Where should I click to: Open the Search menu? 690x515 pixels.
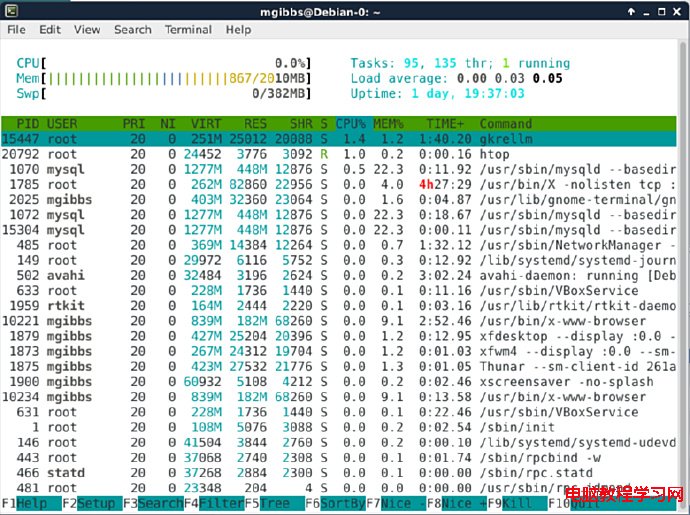tap(132, 29)
